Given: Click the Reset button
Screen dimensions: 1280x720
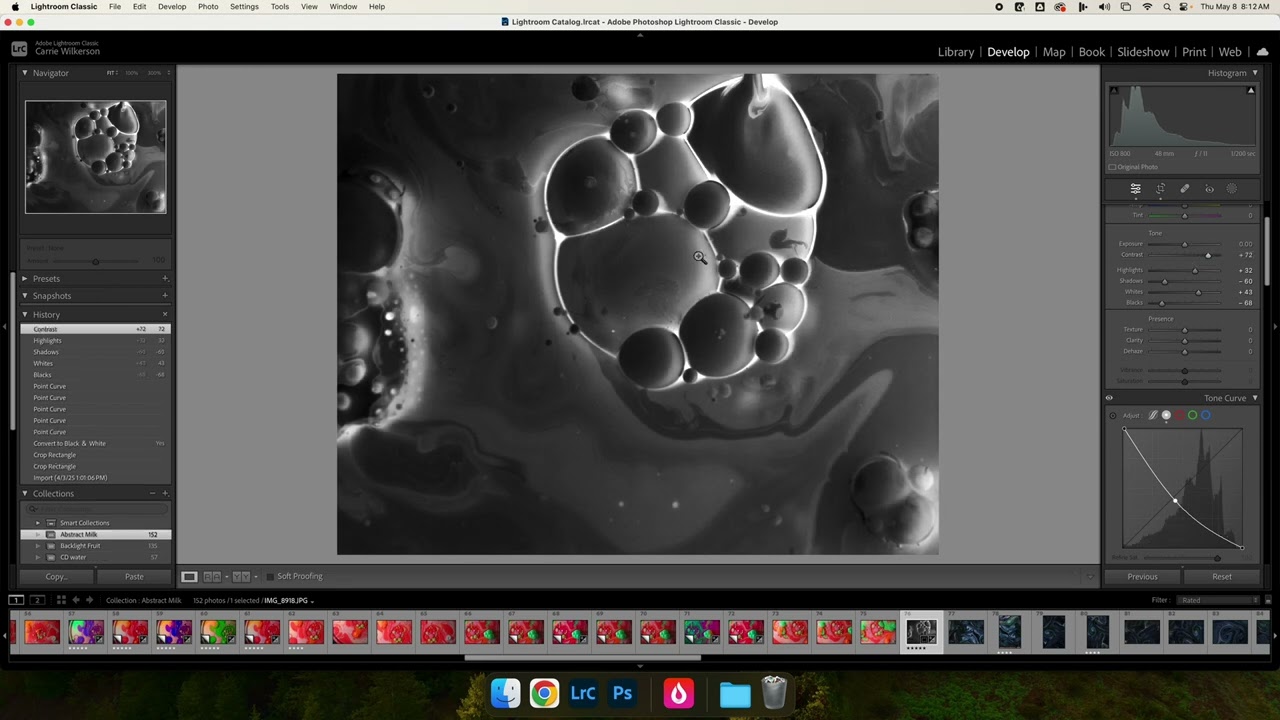Looking at the screenshot, I should [1222, 576].
